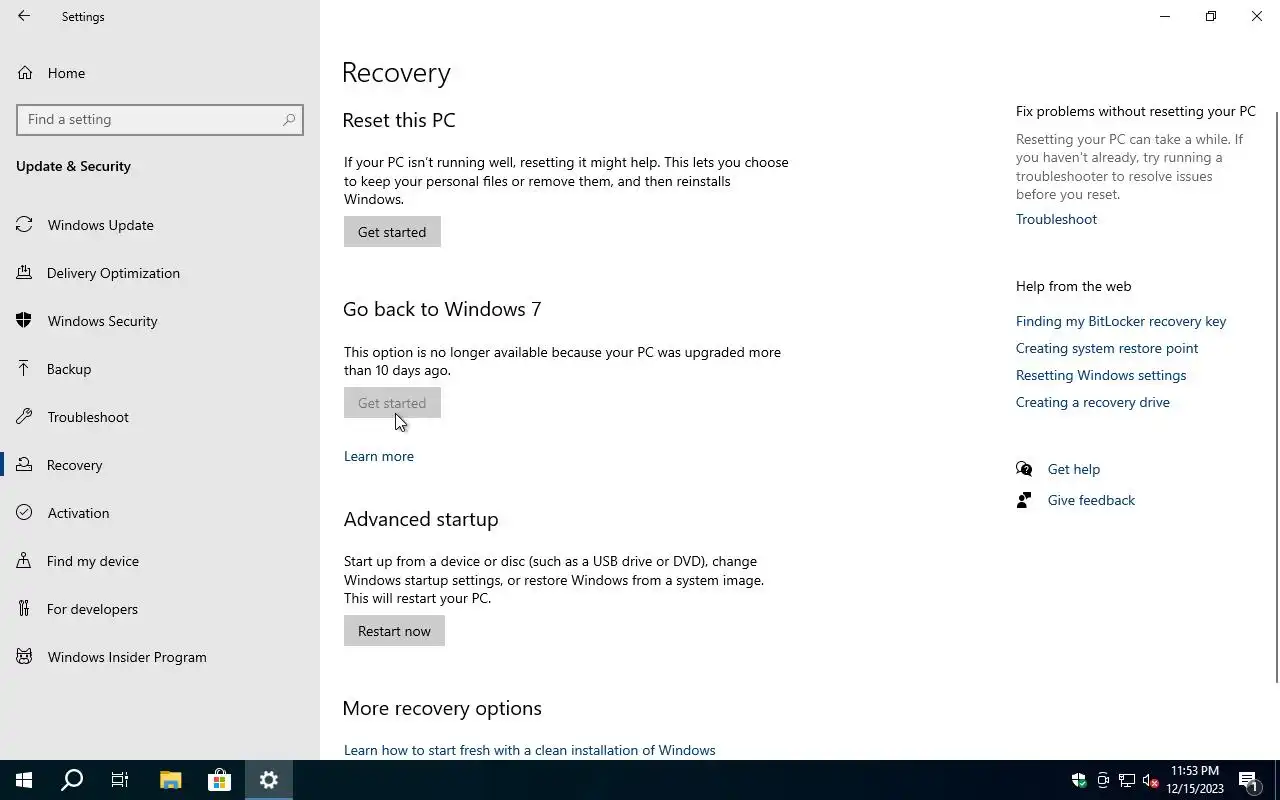Click the Windows Security shield icon
This screenshot has width=1280, height=800.
(x=24, y=321)
